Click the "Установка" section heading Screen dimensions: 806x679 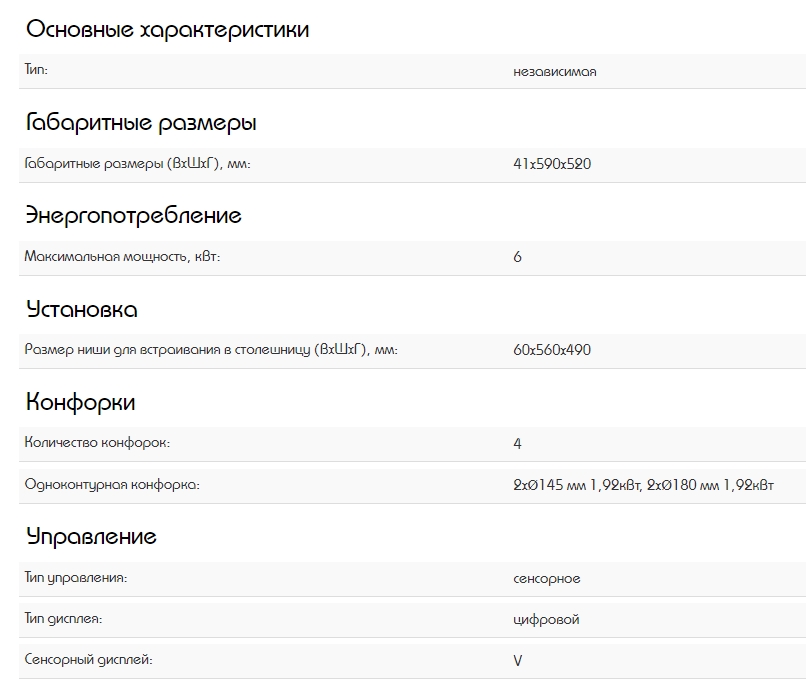[82, 309]
